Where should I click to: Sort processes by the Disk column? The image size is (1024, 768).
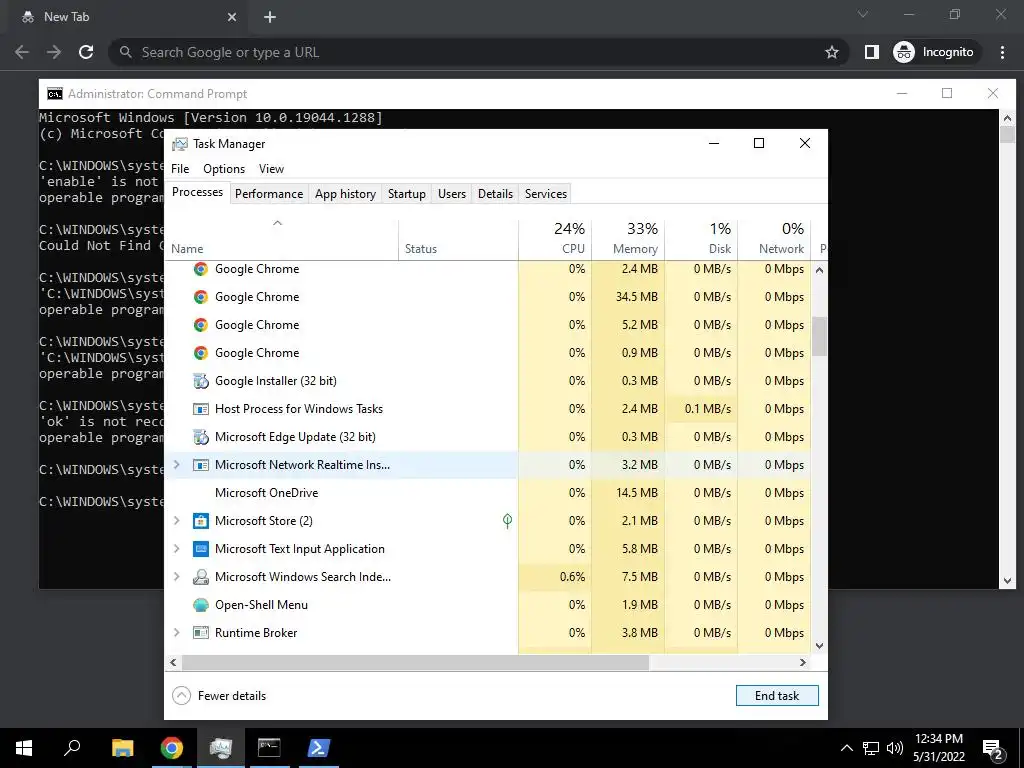(x=701, y=238)
